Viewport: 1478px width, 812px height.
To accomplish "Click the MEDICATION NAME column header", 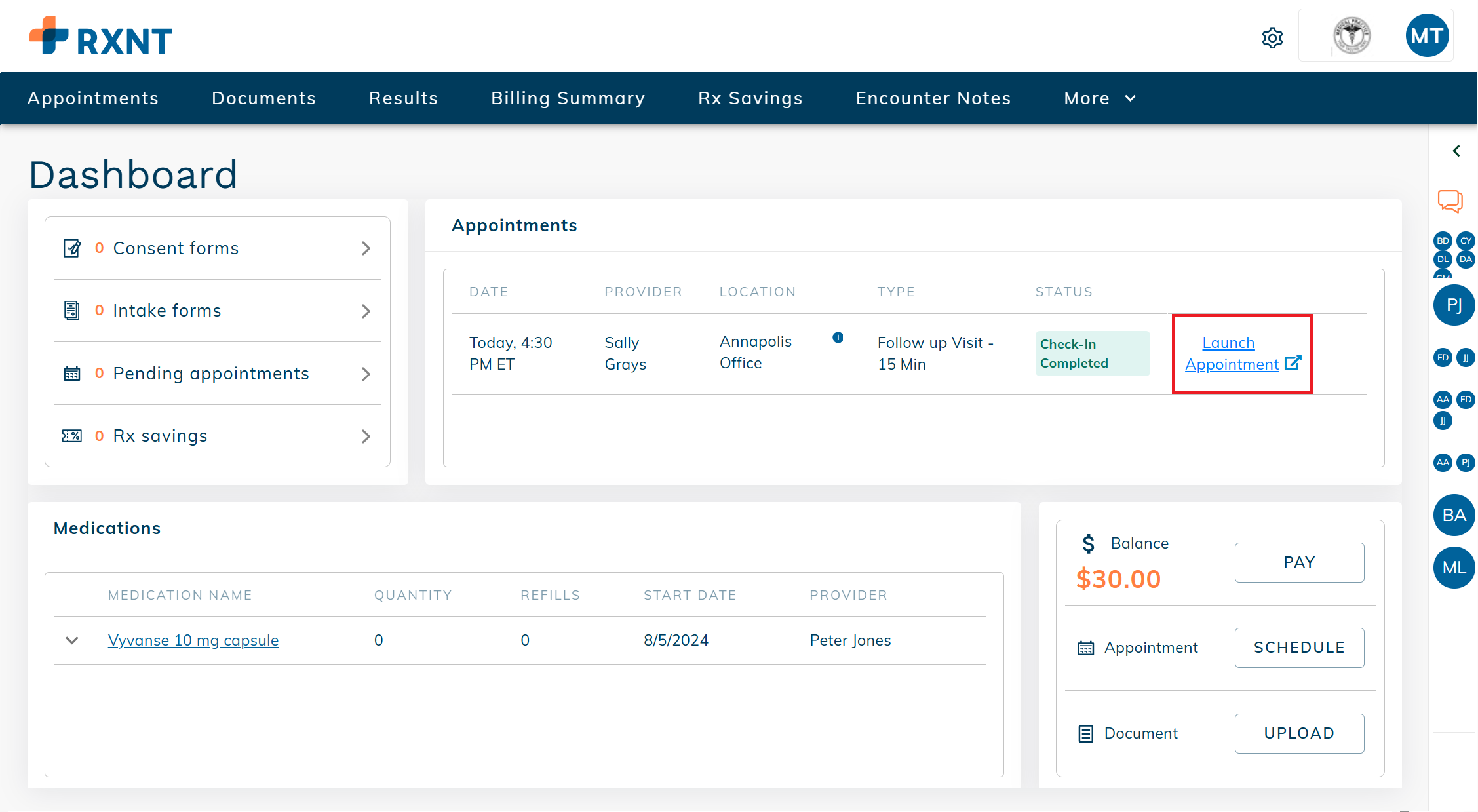I will [x=180, y=595].
